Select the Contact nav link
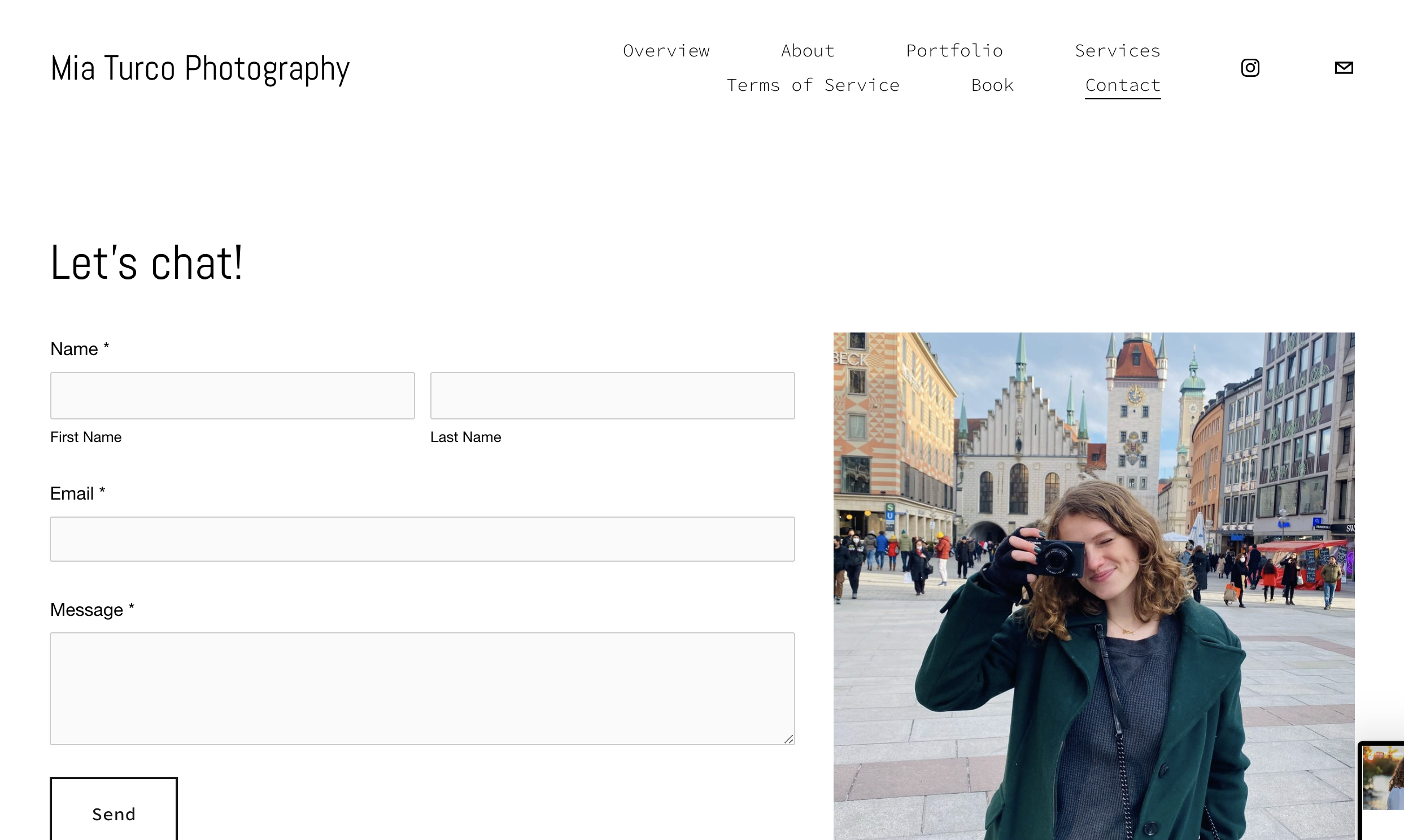This screenshot has height=840, width=1404. (x=1122, y=85)
